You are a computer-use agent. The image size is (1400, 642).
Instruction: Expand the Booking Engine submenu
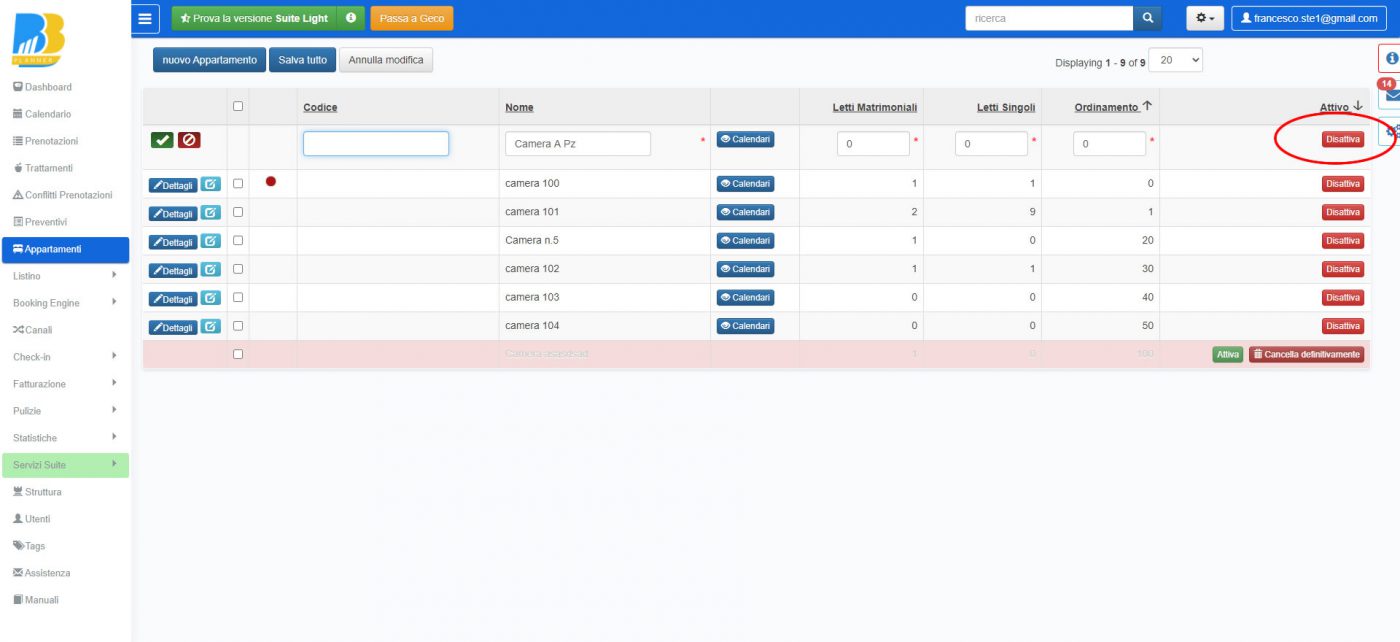[65, 303]
